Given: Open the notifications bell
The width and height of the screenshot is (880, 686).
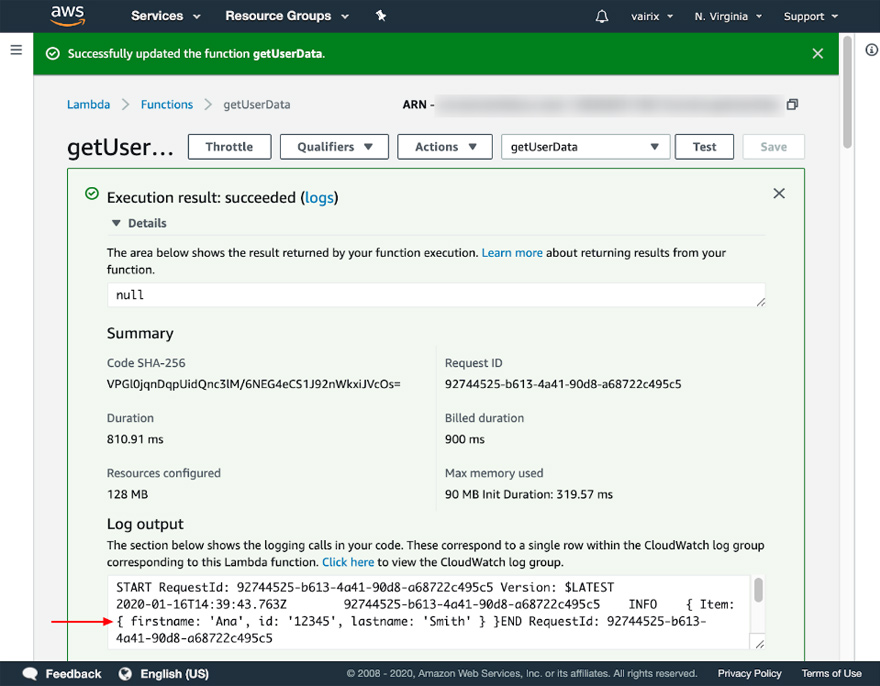Looking at the screenshot, I should (601, 15).
